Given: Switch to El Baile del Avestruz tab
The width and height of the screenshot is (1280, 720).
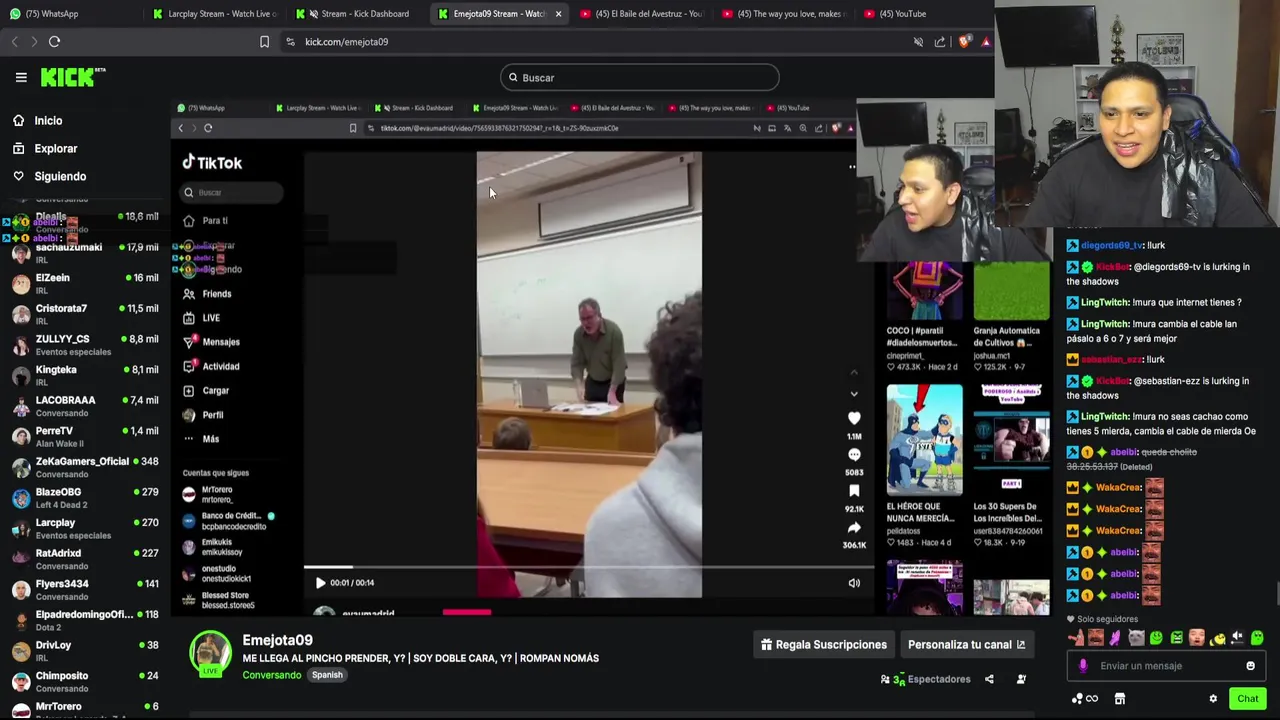Looking at the screenshot, I should (643, 14).
